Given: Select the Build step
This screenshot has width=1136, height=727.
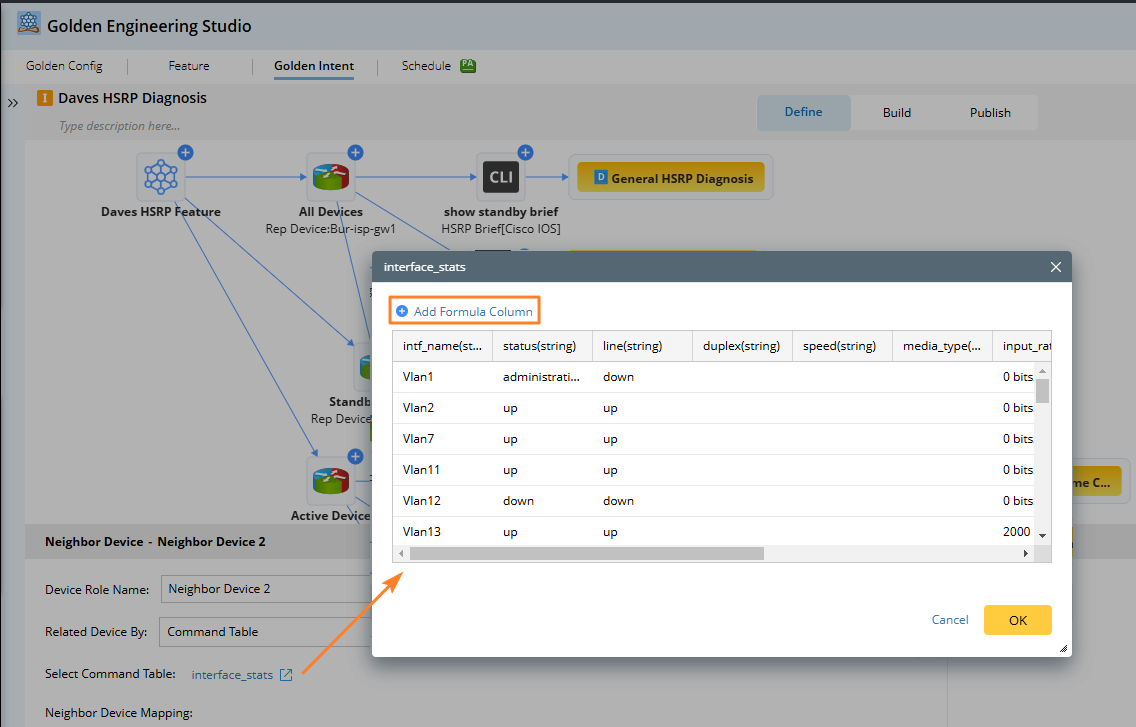Looking at the screenshot, I should pyautogui.click(x=896, y=113).
